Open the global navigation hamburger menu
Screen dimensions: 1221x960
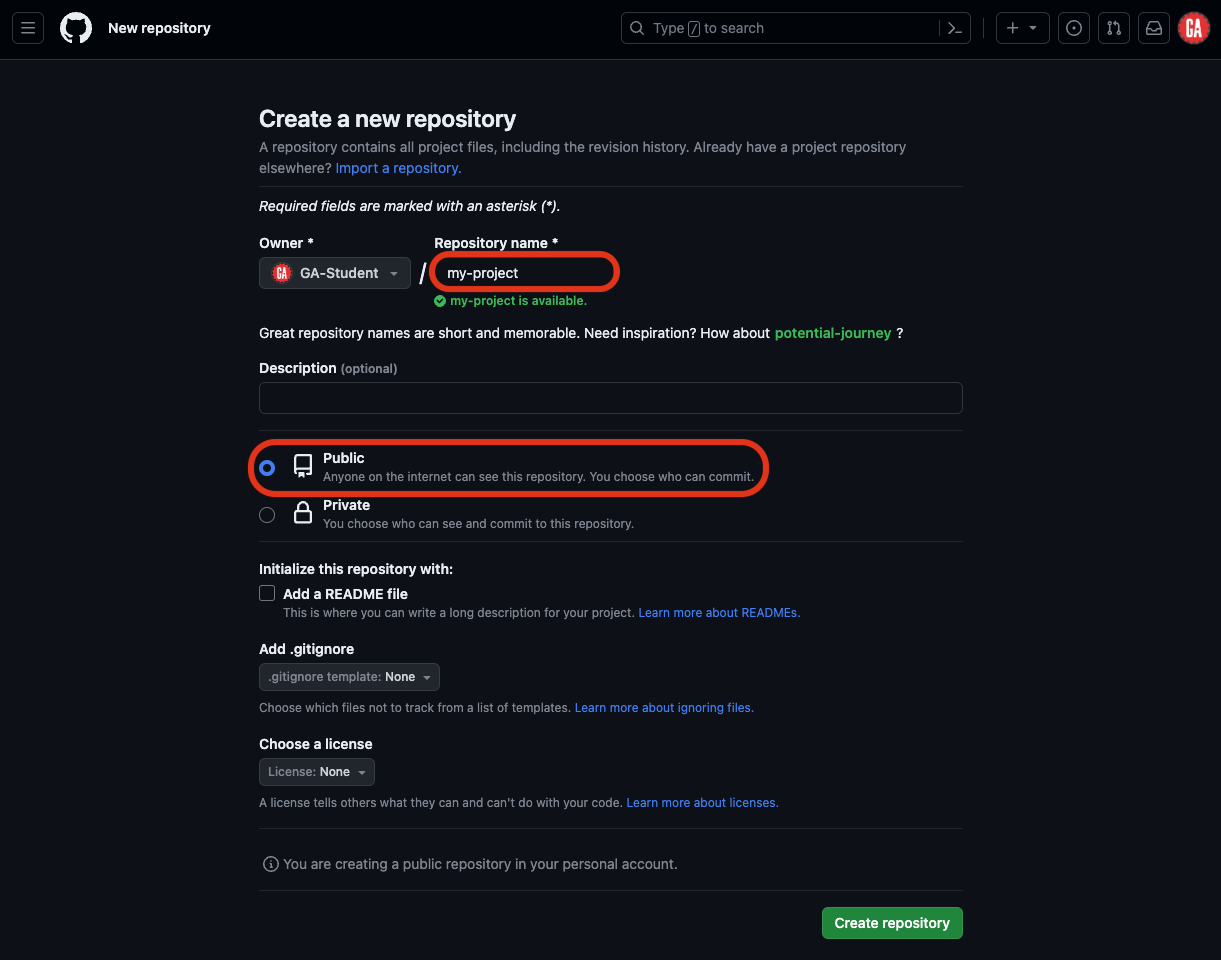coord(27,28)
